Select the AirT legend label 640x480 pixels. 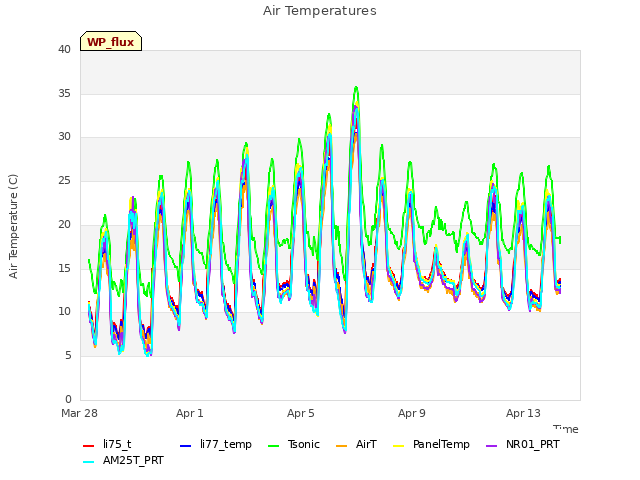pos(366,444)
